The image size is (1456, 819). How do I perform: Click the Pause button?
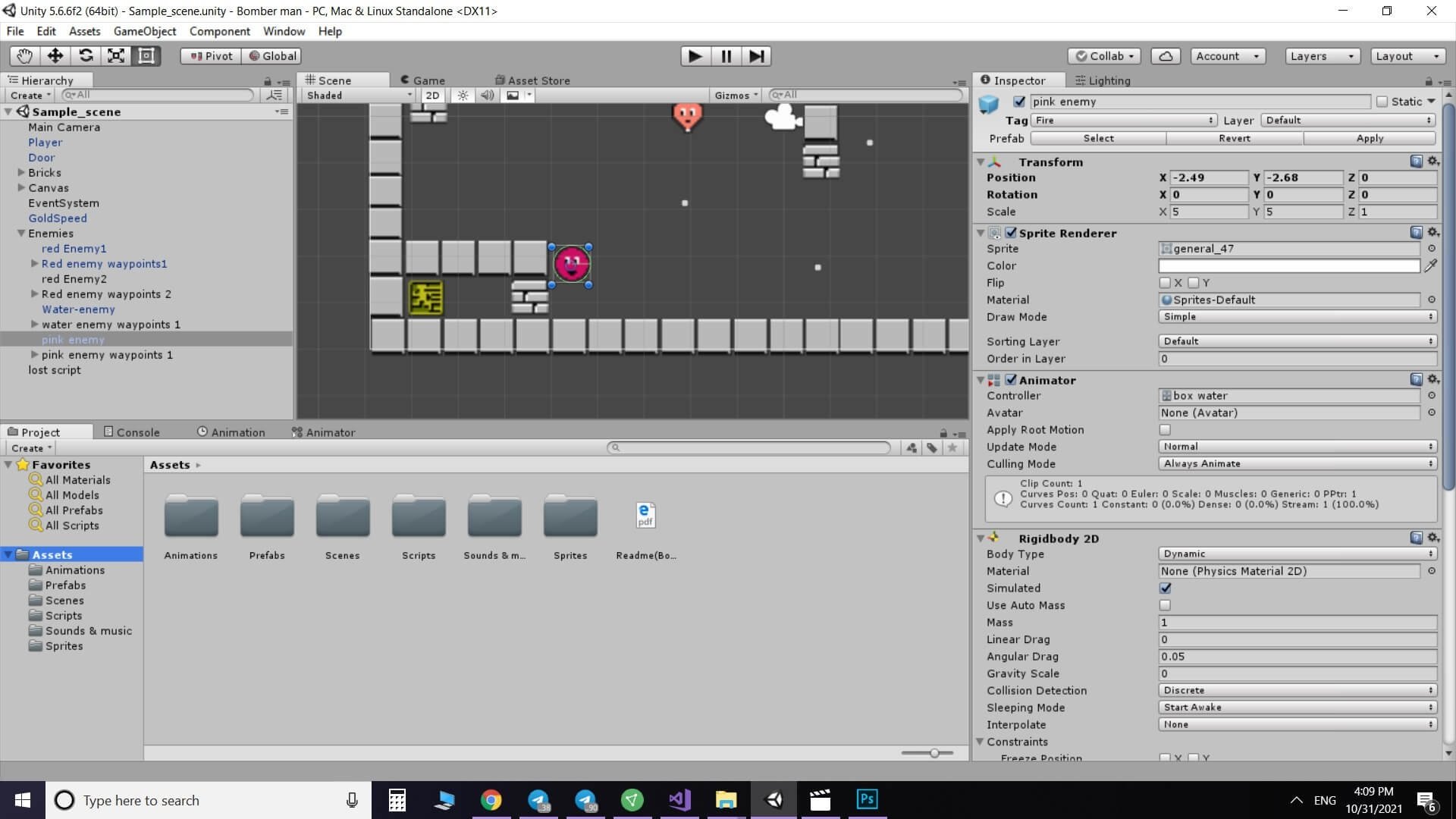(x=726, y=56)
